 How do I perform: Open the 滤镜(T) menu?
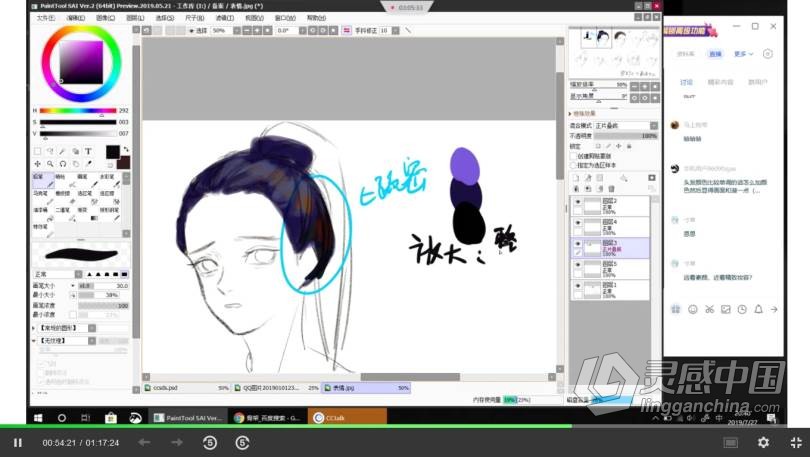[x=224, y=18]
